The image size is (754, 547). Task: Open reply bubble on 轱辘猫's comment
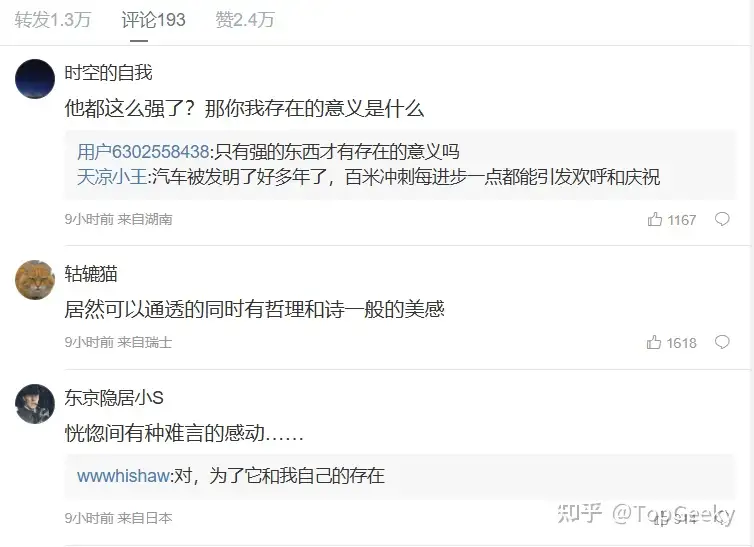722,342
